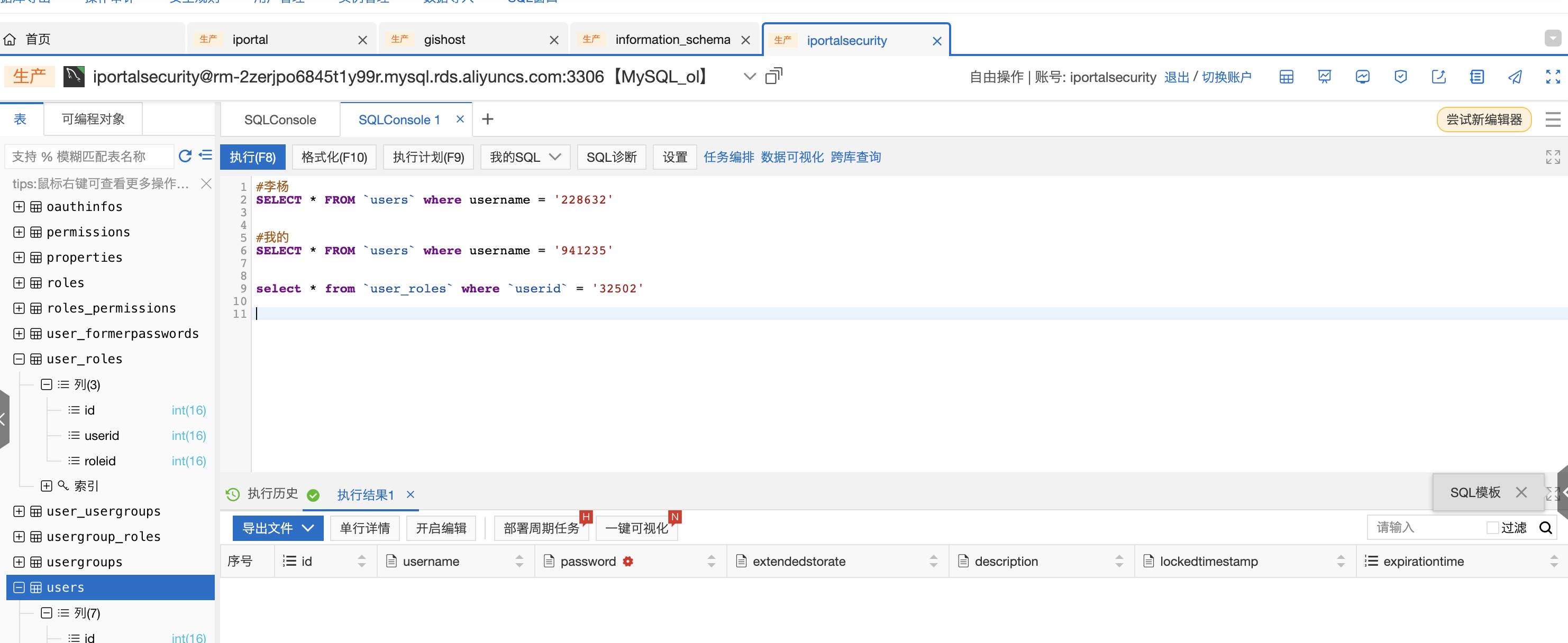
Task: Open the security shield check icon in top toolbar
Action: coord(1401,77)
